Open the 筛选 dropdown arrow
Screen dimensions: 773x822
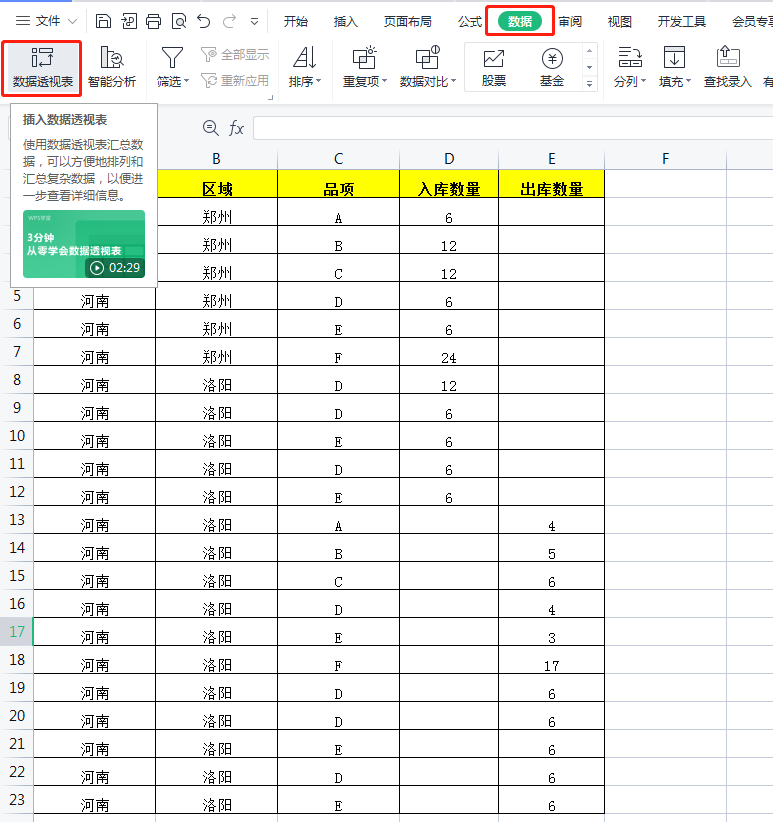click(x=186, y=82)
